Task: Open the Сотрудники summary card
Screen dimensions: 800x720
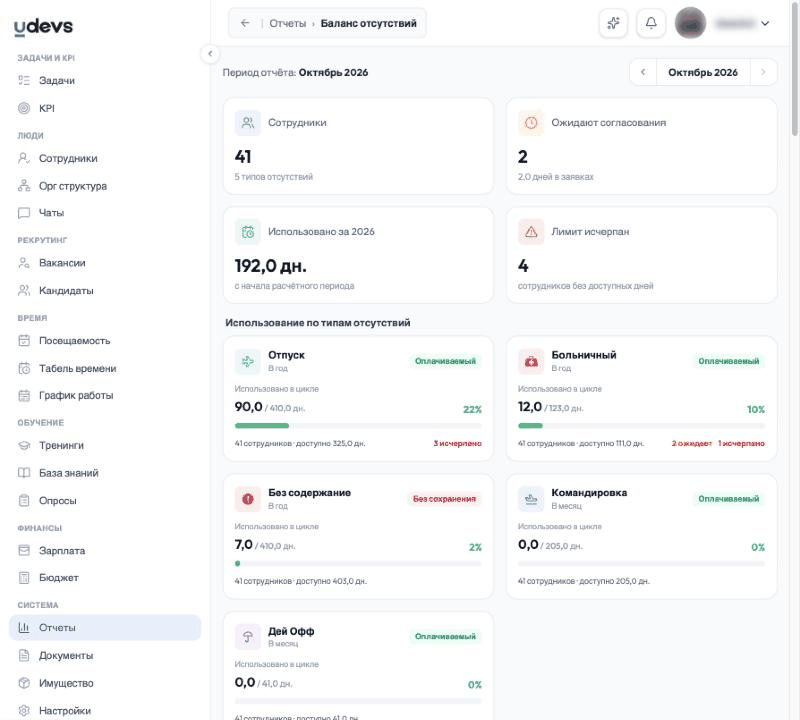Action: (x=358, y=146)
